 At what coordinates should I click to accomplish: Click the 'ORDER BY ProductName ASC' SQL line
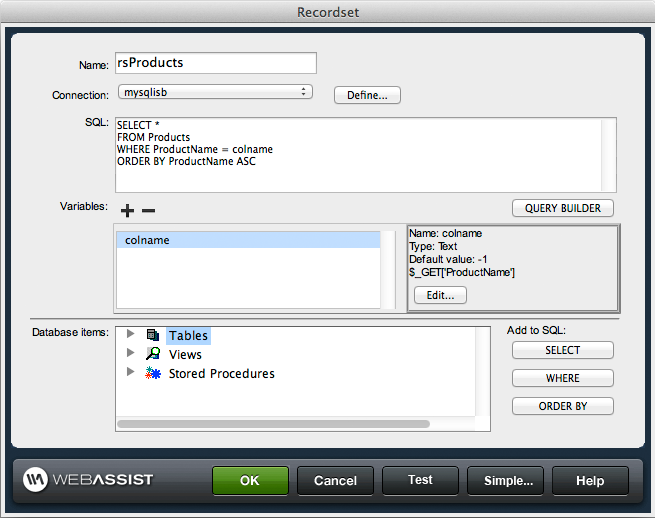tap(186, 161)
